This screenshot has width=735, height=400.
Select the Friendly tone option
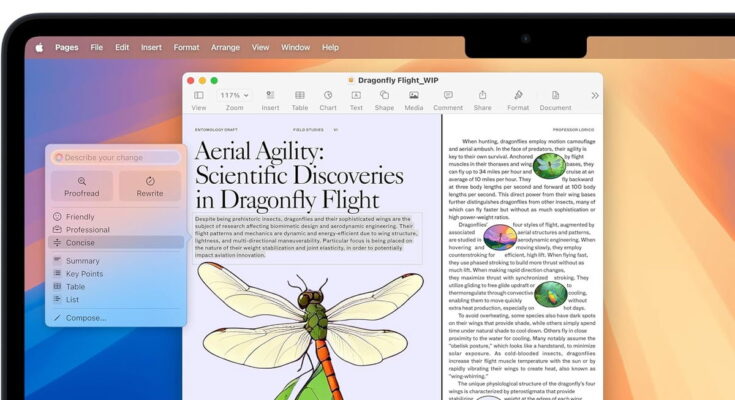click(116, 217)
